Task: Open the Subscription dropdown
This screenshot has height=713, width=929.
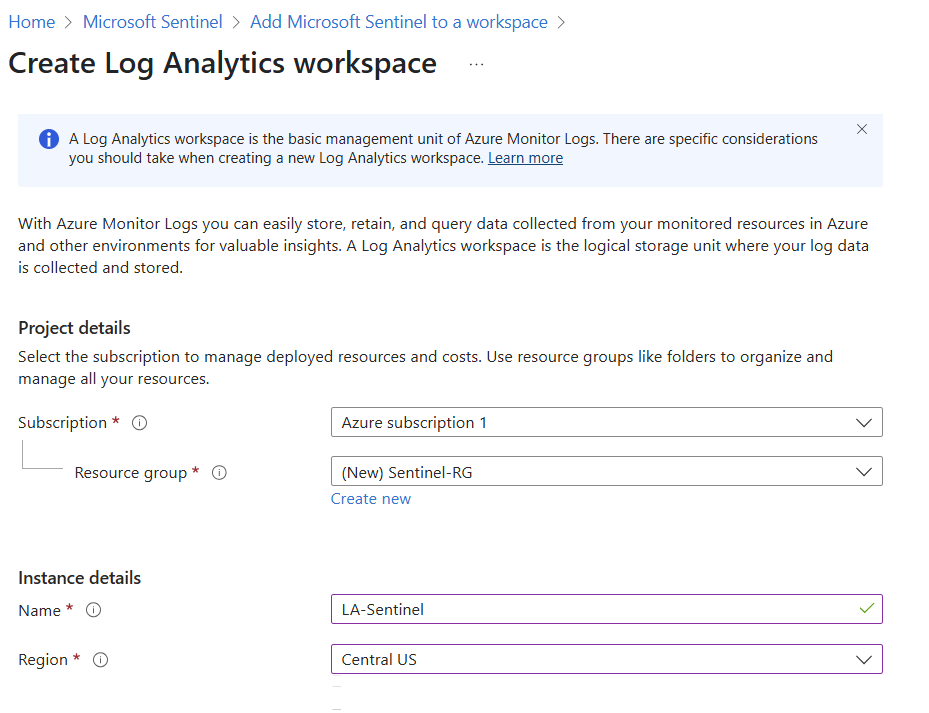Action: pyautogui.click(x=607, y=423)
